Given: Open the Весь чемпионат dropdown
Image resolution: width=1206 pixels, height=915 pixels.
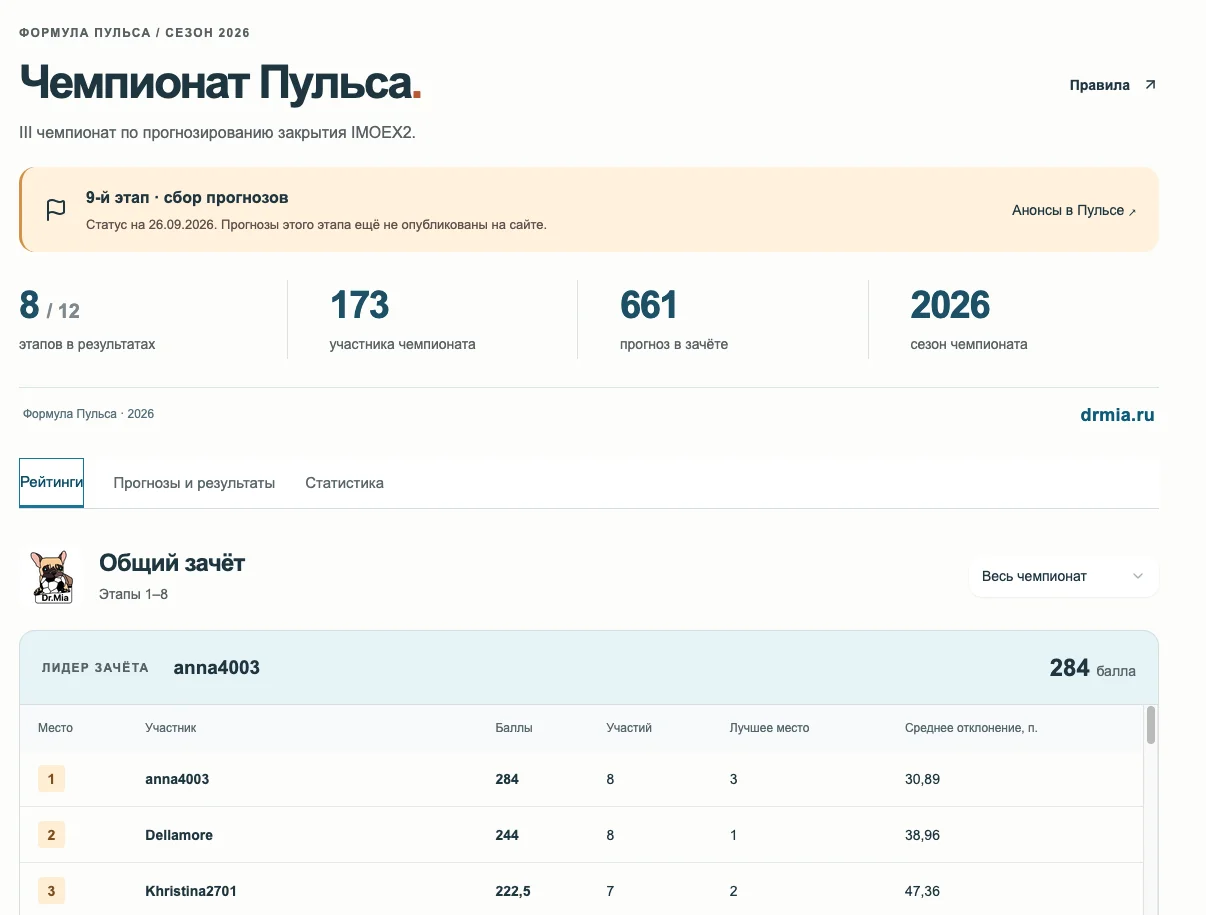Looking at the screenshot, I should click(1063, 576).
